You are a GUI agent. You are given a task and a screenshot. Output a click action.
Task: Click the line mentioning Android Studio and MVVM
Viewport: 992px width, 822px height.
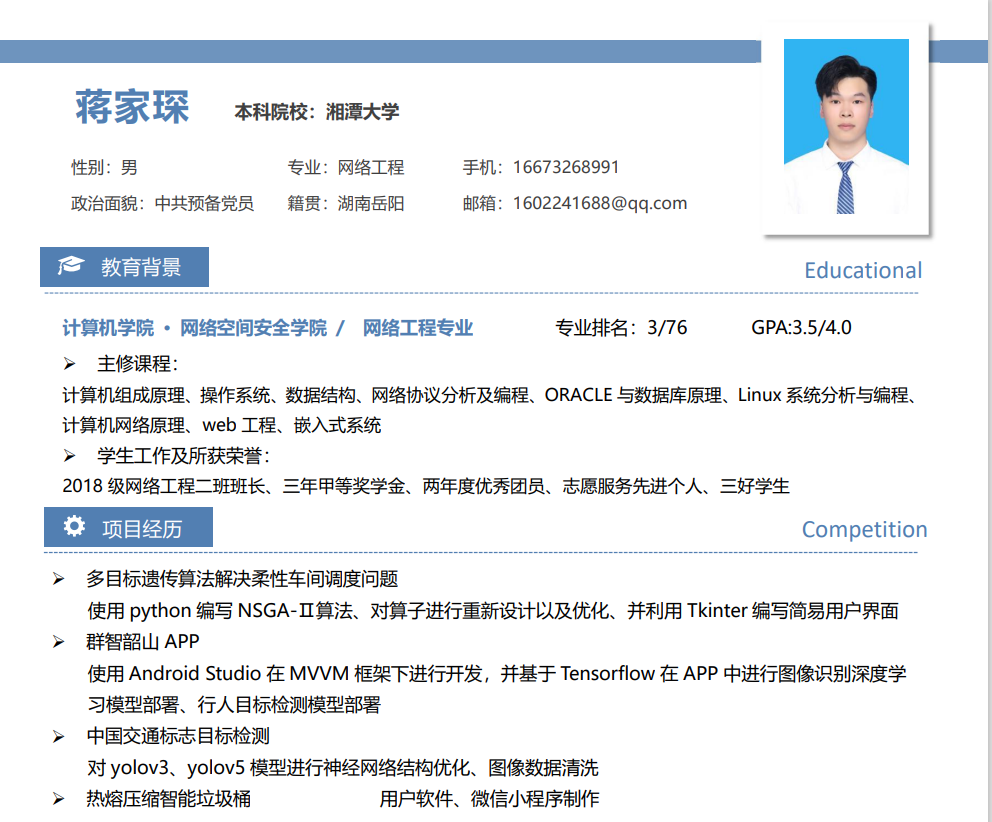pyautogui.click(x=497, y=673)
